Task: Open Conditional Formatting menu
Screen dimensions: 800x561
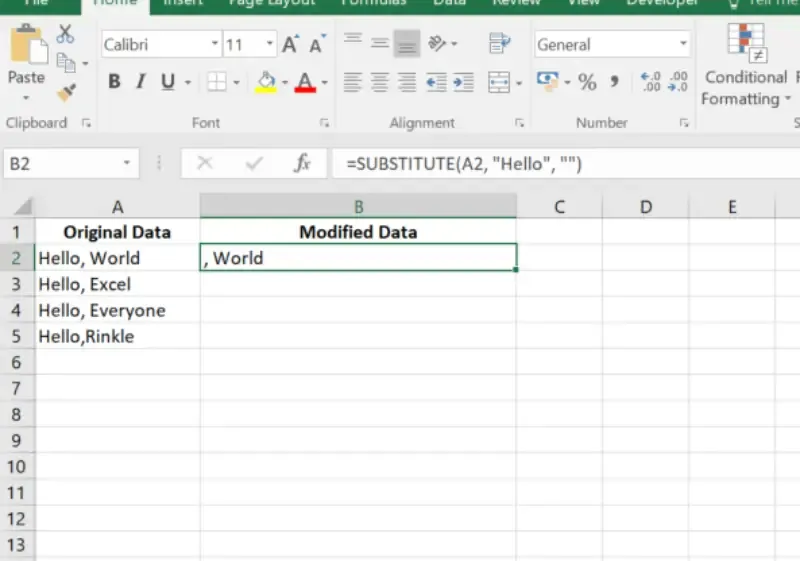Action: [746, 65]
